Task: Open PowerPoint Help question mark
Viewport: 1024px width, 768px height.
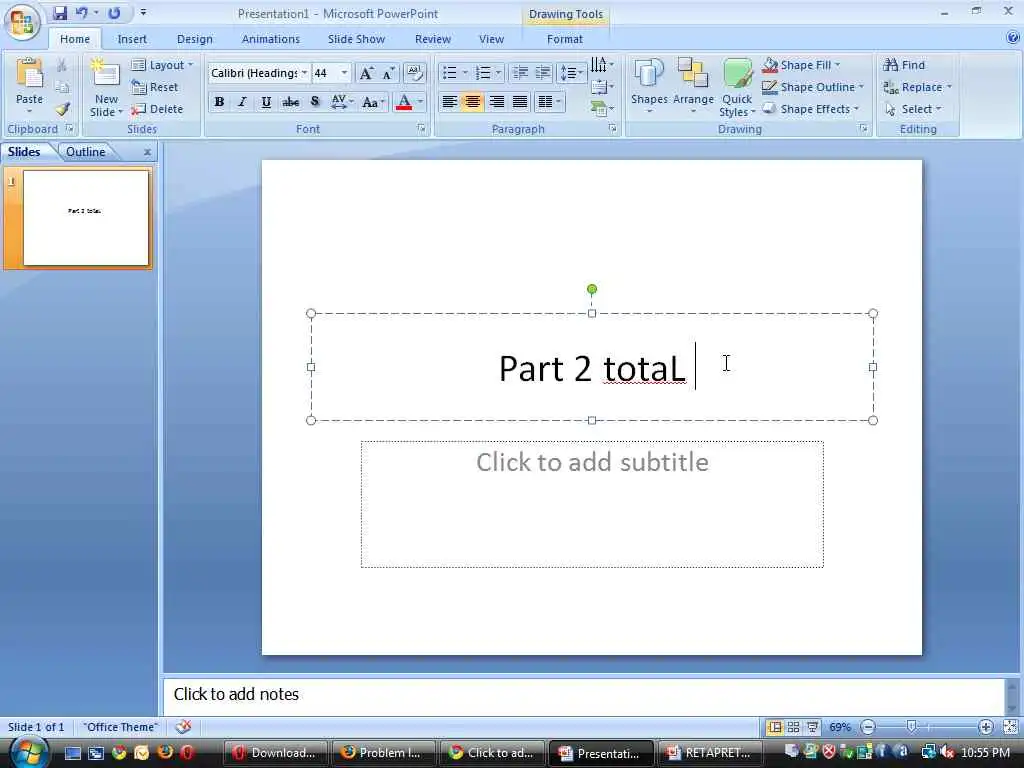Action: (x=1014, y=38)
